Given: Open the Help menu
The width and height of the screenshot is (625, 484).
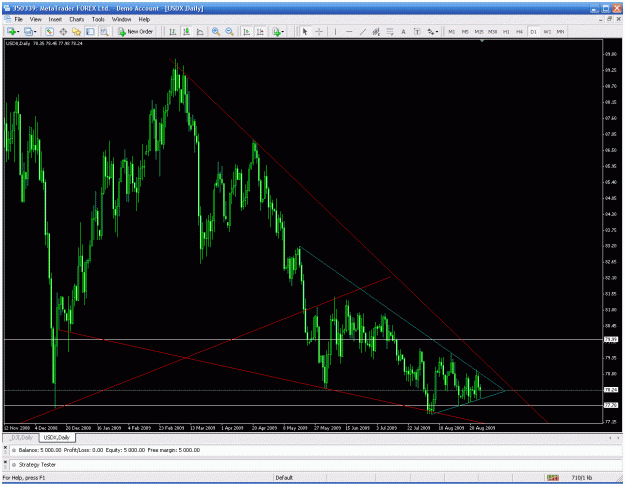Looking at the screenshot, I should [144, 19].
